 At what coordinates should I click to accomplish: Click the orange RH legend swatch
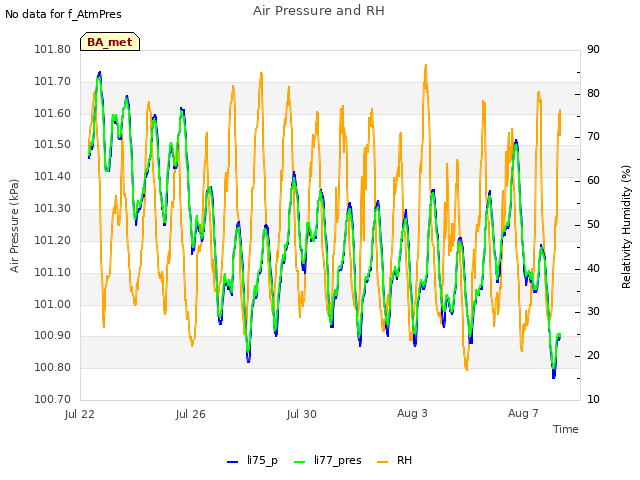coord(382,462)
